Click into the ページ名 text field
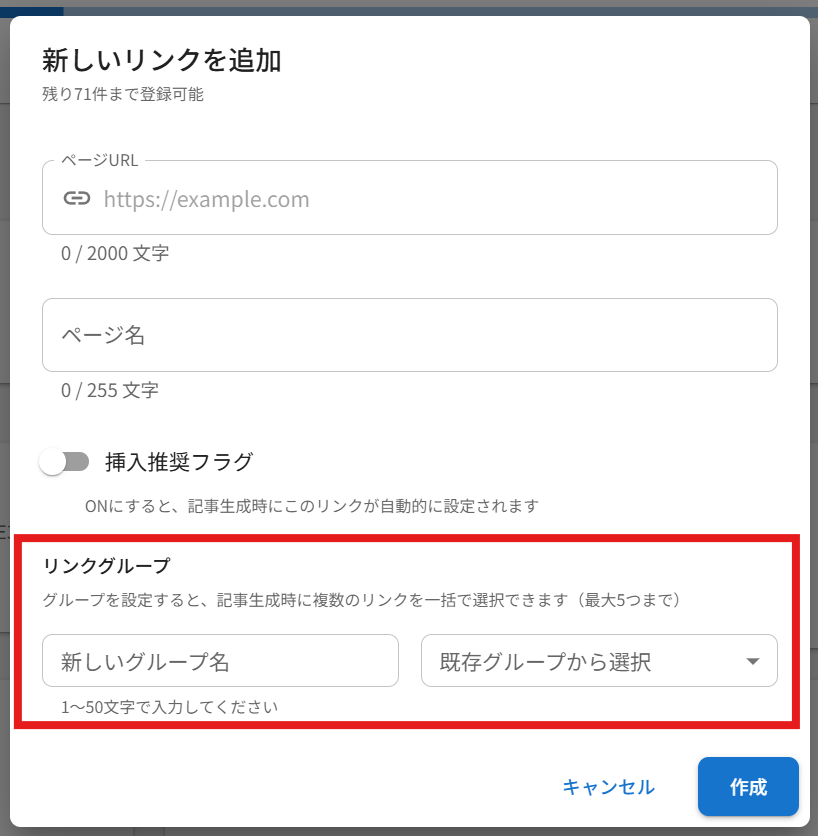Screen dimensions: 818x836 click(409, 335)
